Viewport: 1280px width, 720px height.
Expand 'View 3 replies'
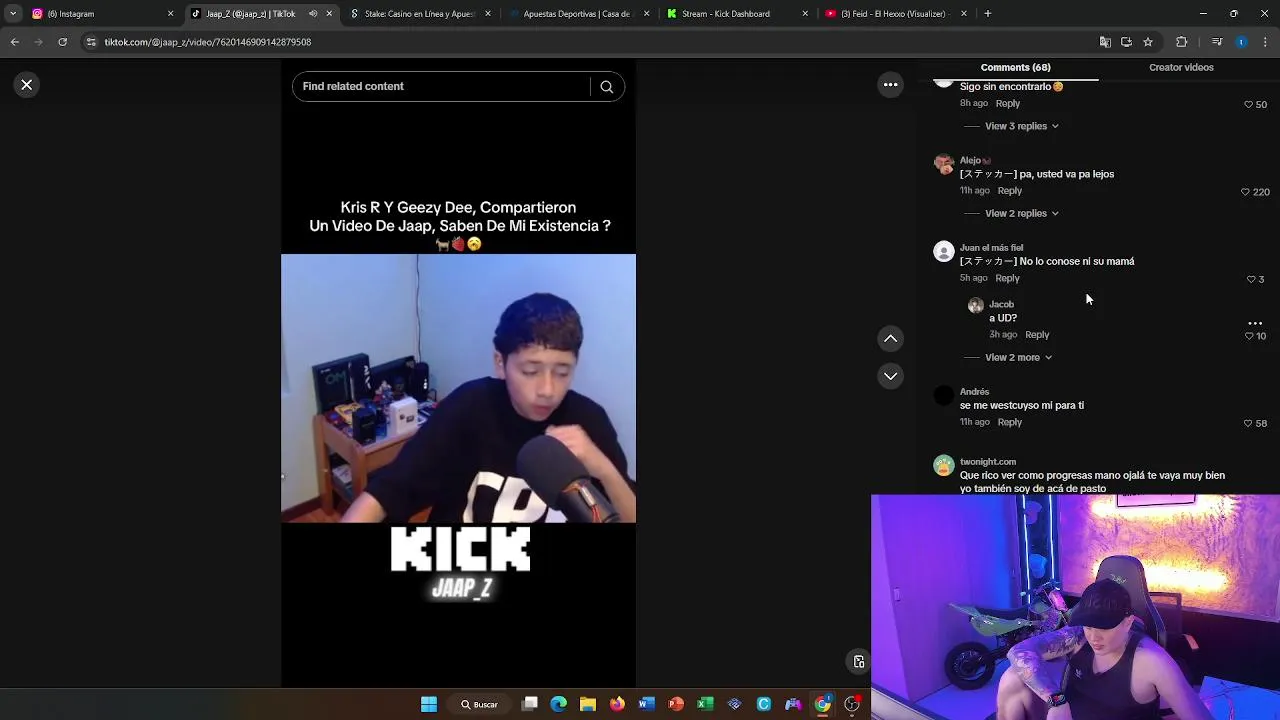point(1022,126)
